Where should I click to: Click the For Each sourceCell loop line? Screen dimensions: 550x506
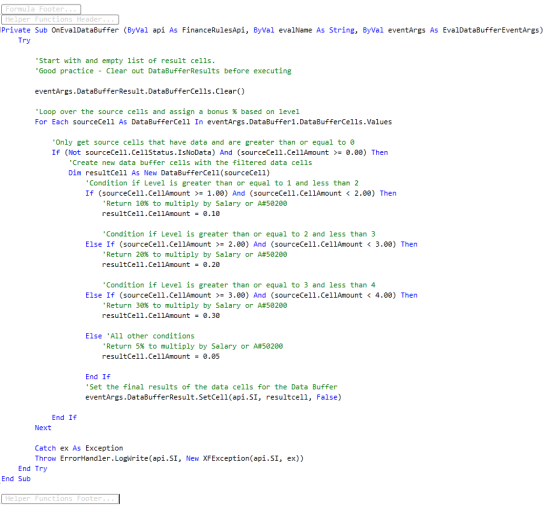[213, 122]
